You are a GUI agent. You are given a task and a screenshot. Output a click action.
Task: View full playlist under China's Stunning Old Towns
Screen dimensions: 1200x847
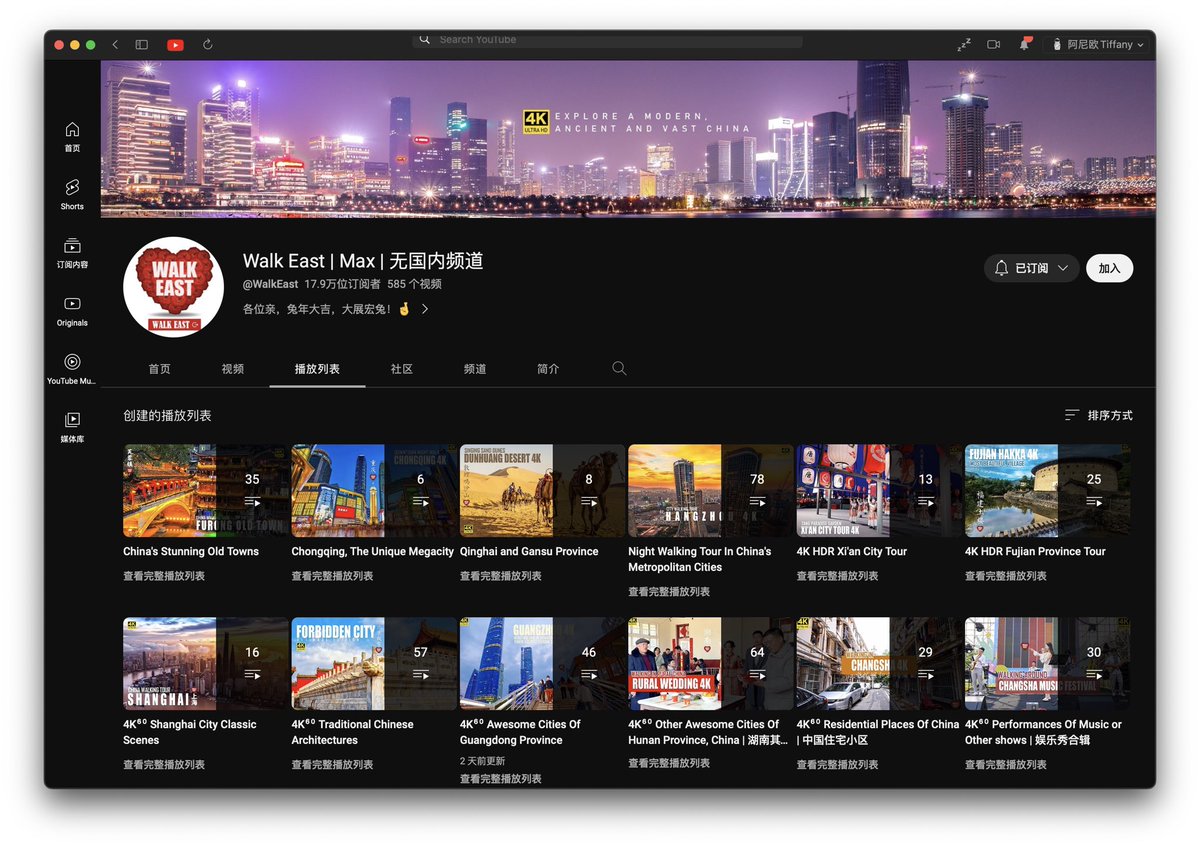coord(164,576)
